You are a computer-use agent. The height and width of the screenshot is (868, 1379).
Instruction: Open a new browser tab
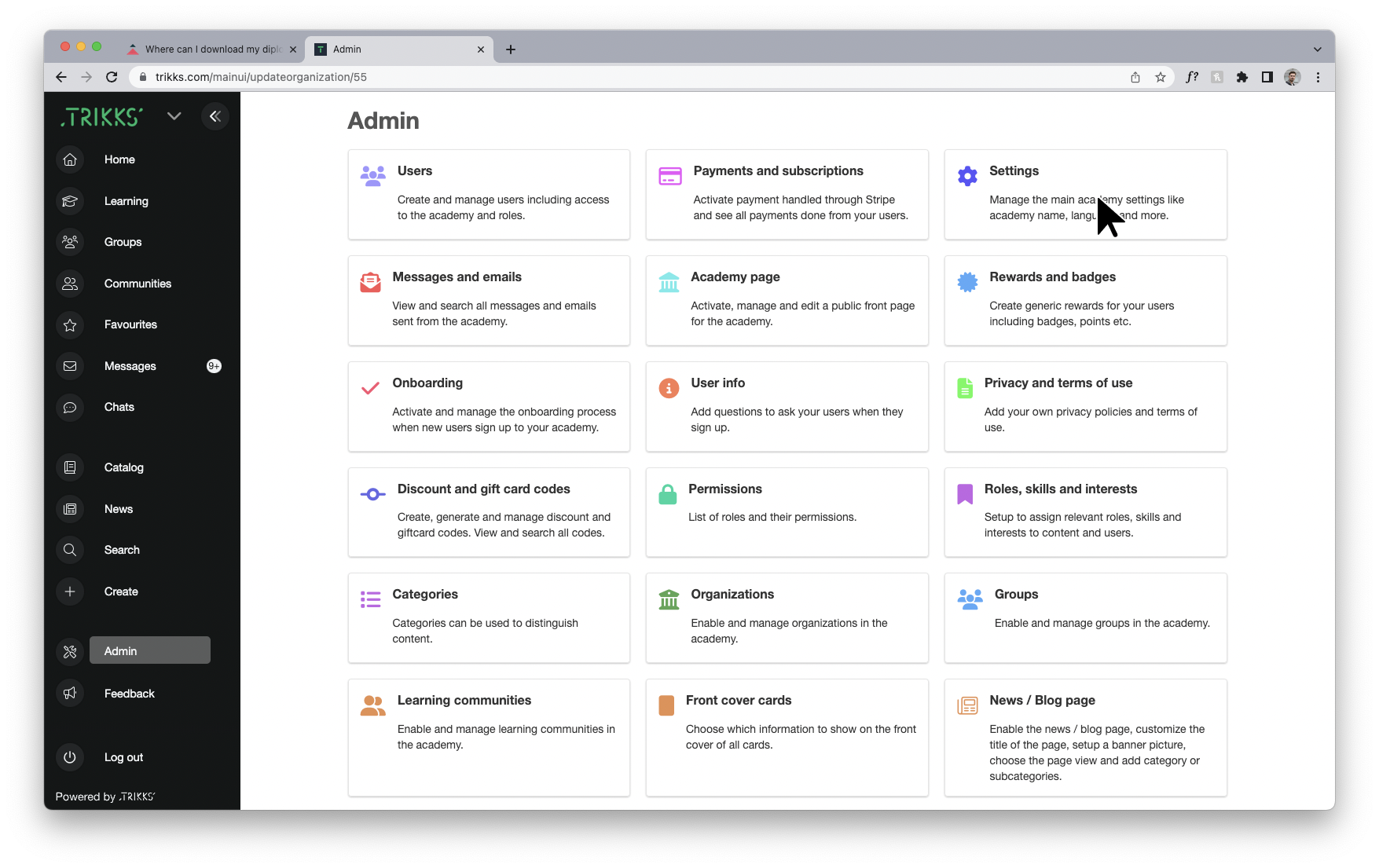tap(511, 49)
